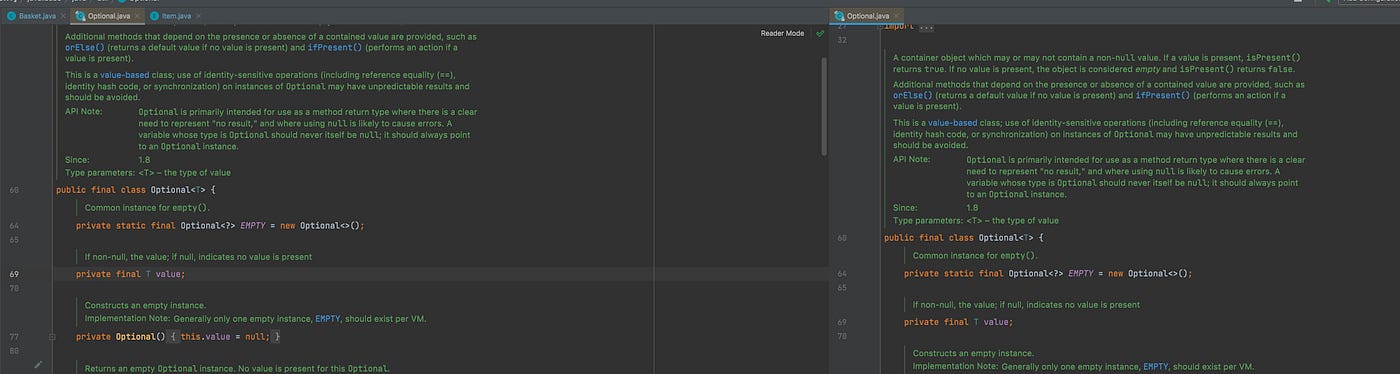Screen dimensions: 1400x374
Task: Click 'API Note:' label in right editor
Action: click(x=912, y=159)
